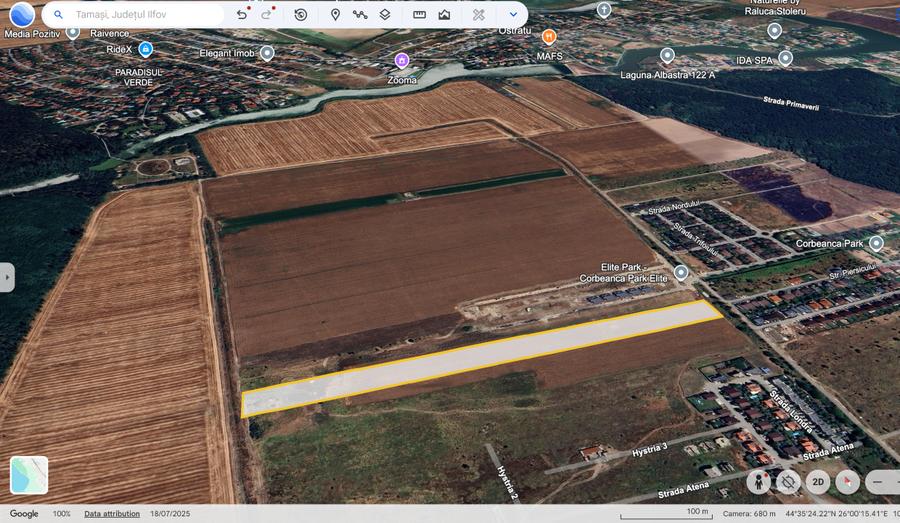The image size is (900, 523).
Task: Switch view to 2D mode
Action: [x=818, y=482]
